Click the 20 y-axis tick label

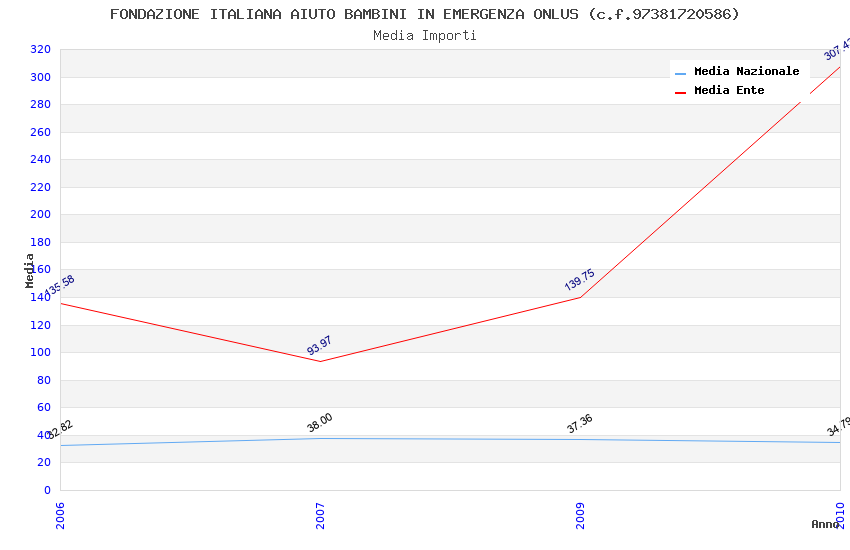click(x=44, y=462)
